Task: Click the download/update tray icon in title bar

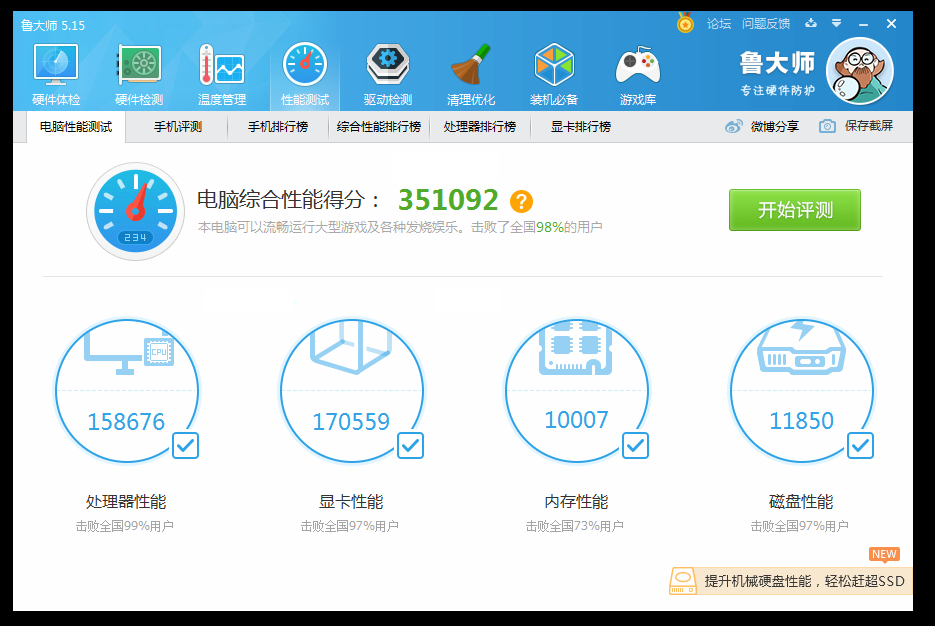Action: pos(810,23)
